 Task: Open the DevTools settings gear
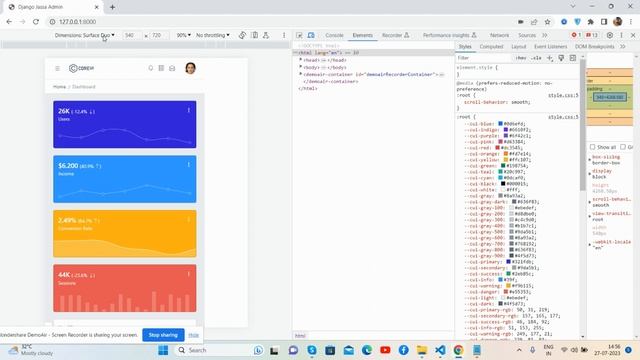point(610,36)
